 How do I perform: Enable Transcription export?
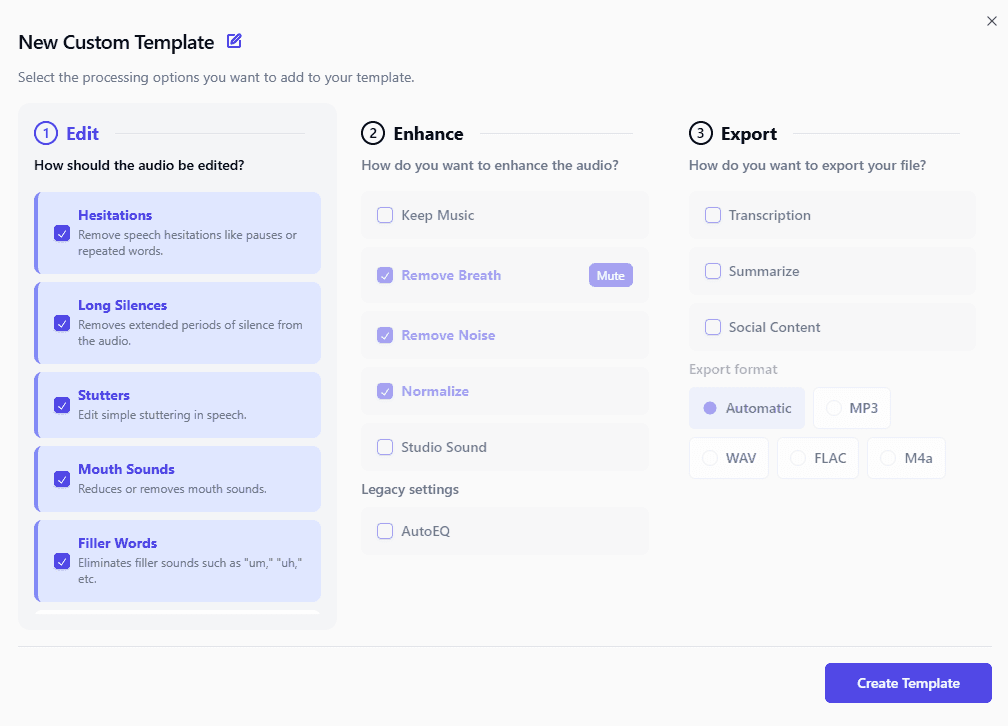(x=713, y=215)
